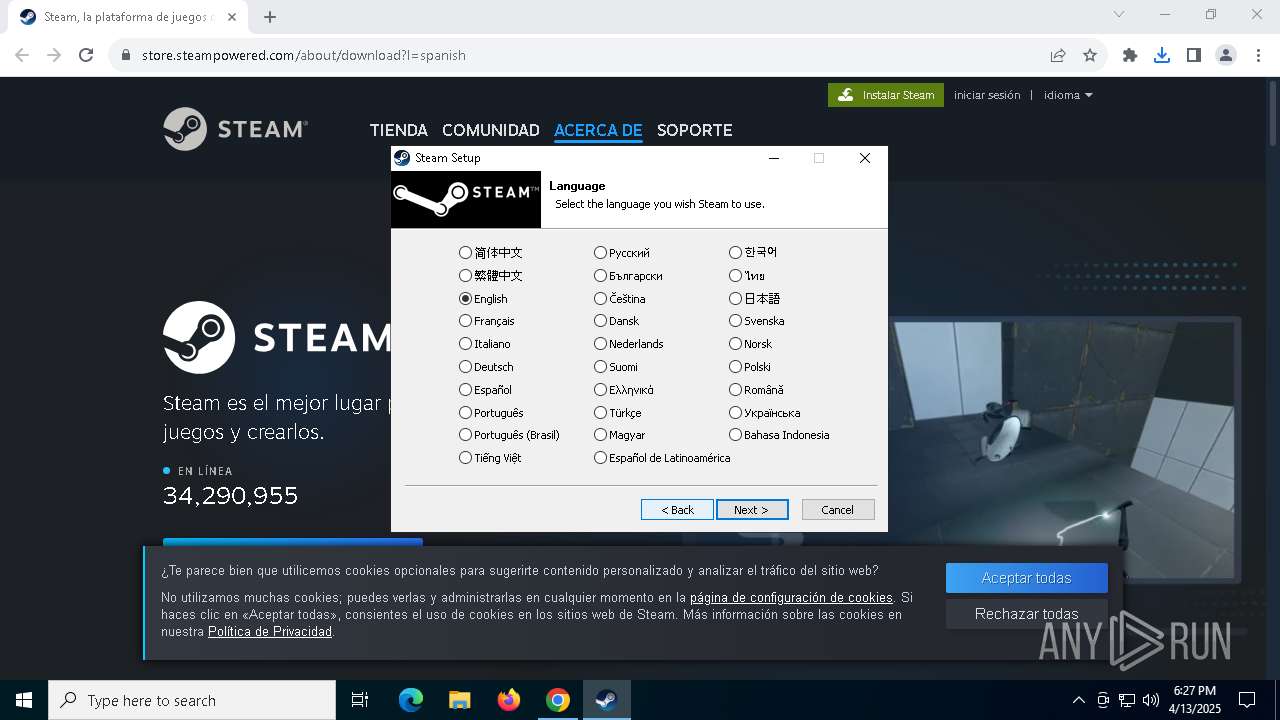This screenshot has width=1280, height=720.
Task: Reload the page in Chrome
Action: [86, 55]
